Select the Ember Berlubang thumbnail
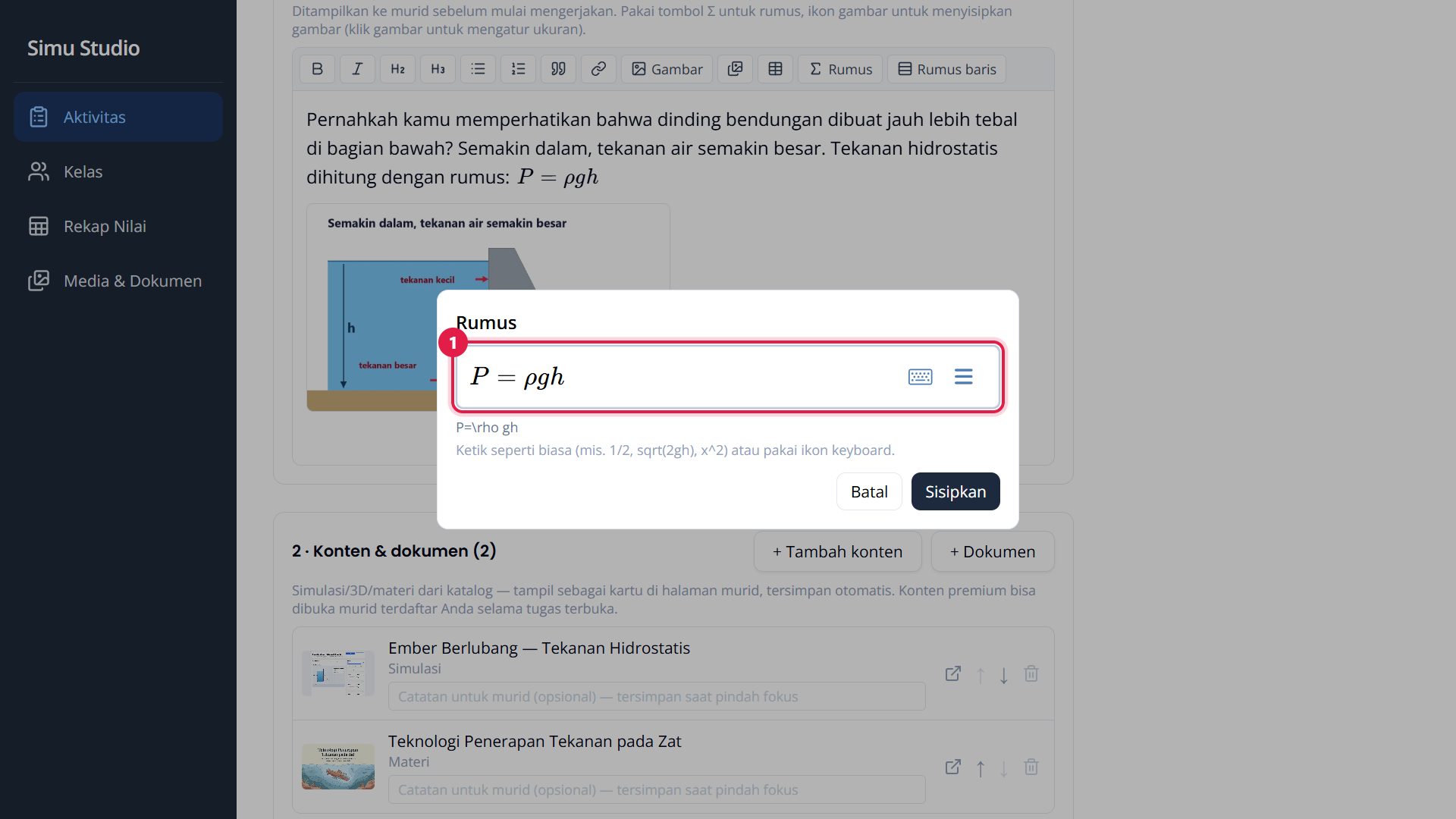The image size is (1456, 819). click(x=338, y=673)
